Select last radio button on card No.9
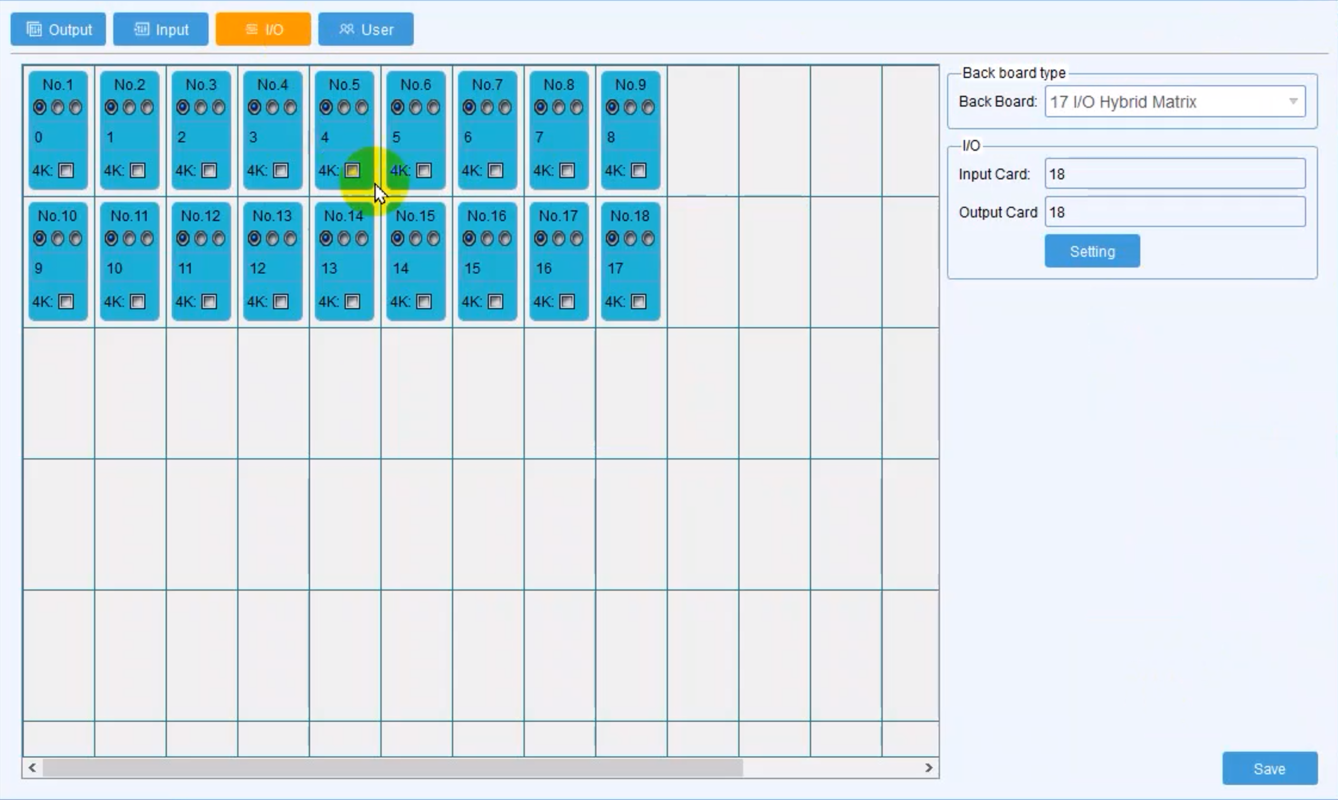 (x=648, y=107)
